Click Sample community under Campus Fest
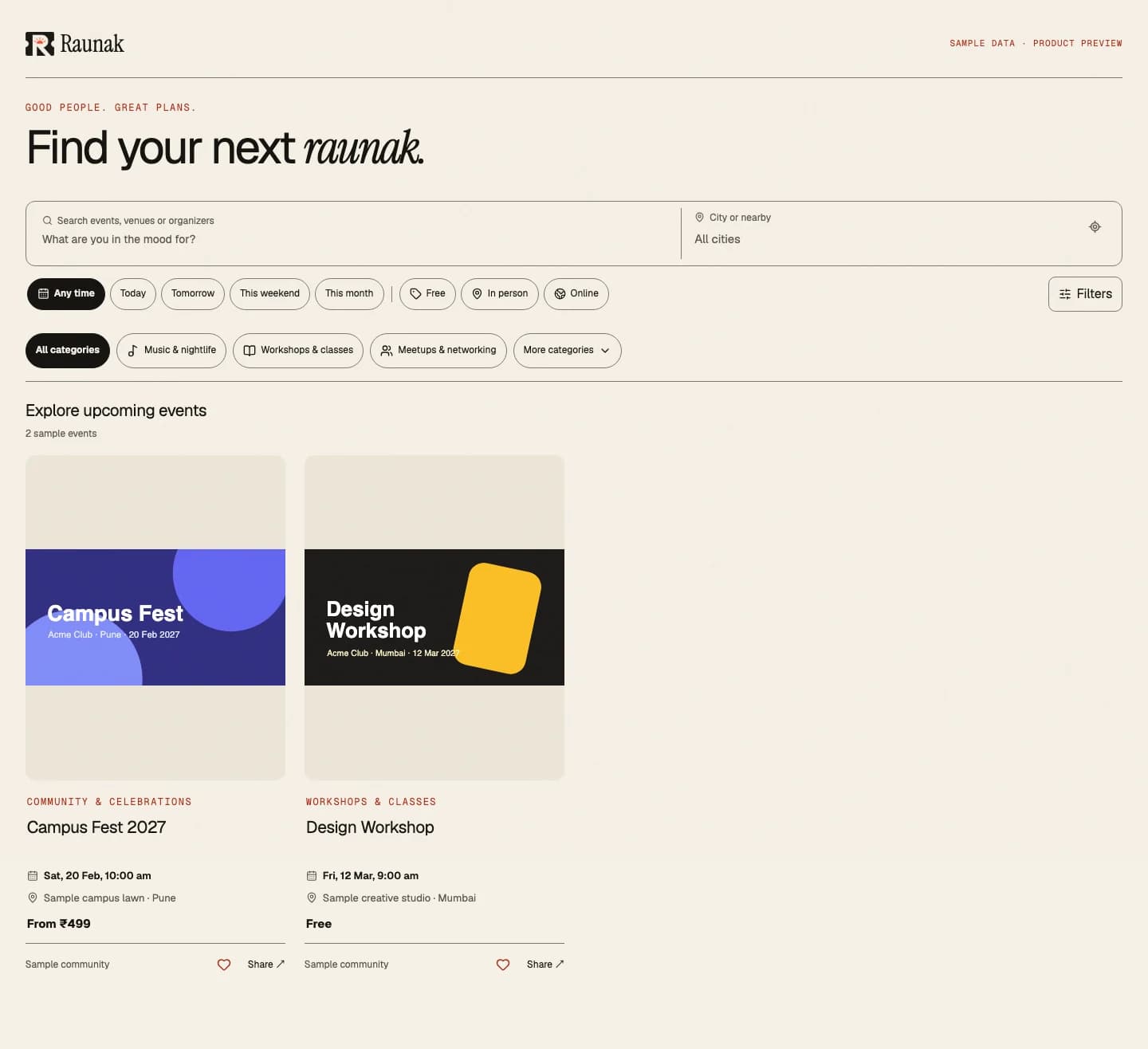Image resolution: width=1148 pixels, height=1049 pixels. tap(67, 965)
